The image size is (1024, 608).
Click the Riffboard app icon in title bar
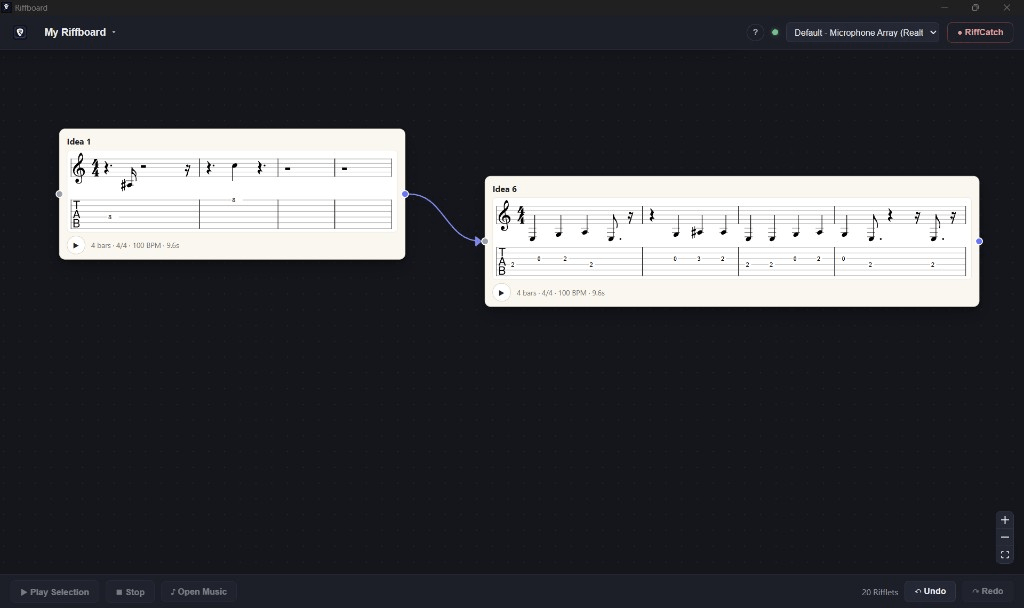[7, 7]
